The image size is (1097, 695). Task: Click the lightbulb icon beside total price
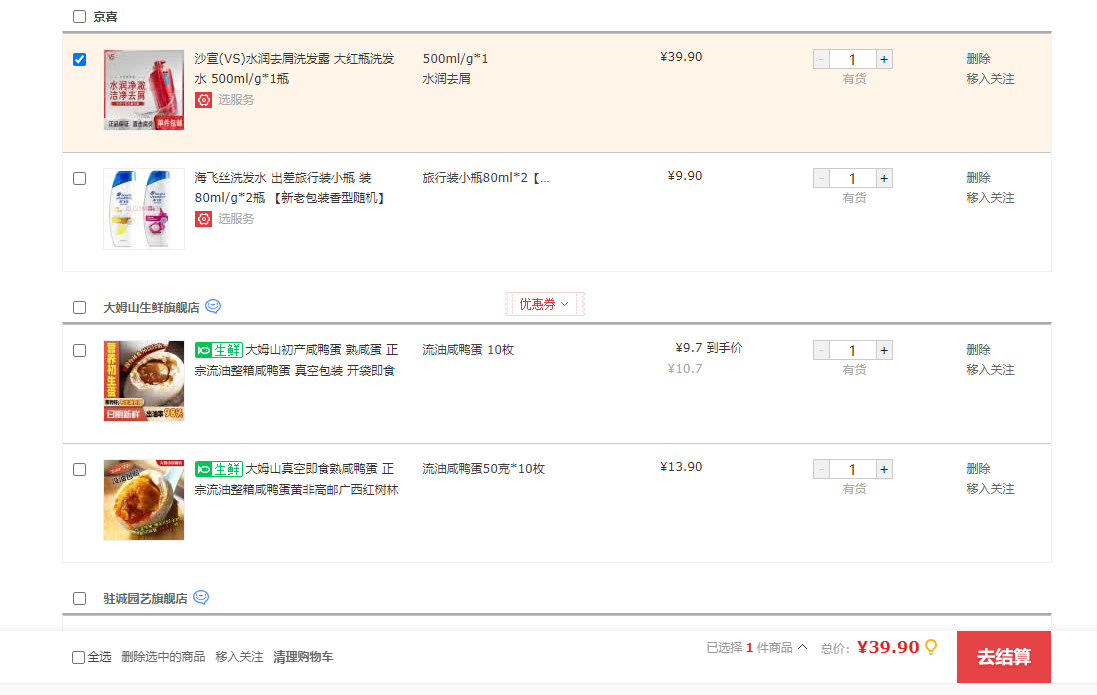point(931,648)
